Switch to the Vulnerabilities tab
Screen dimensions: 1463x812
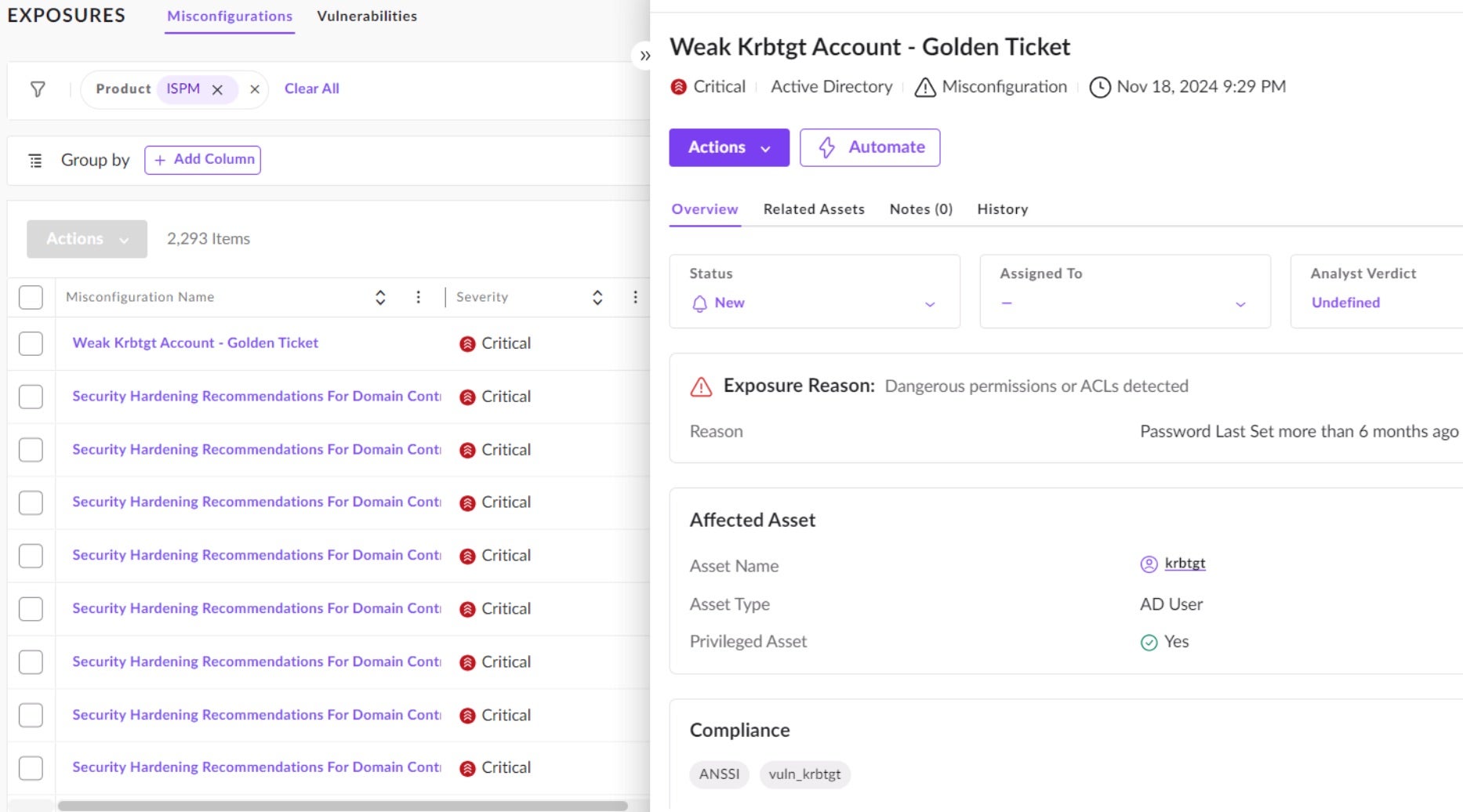pos(366,16)
